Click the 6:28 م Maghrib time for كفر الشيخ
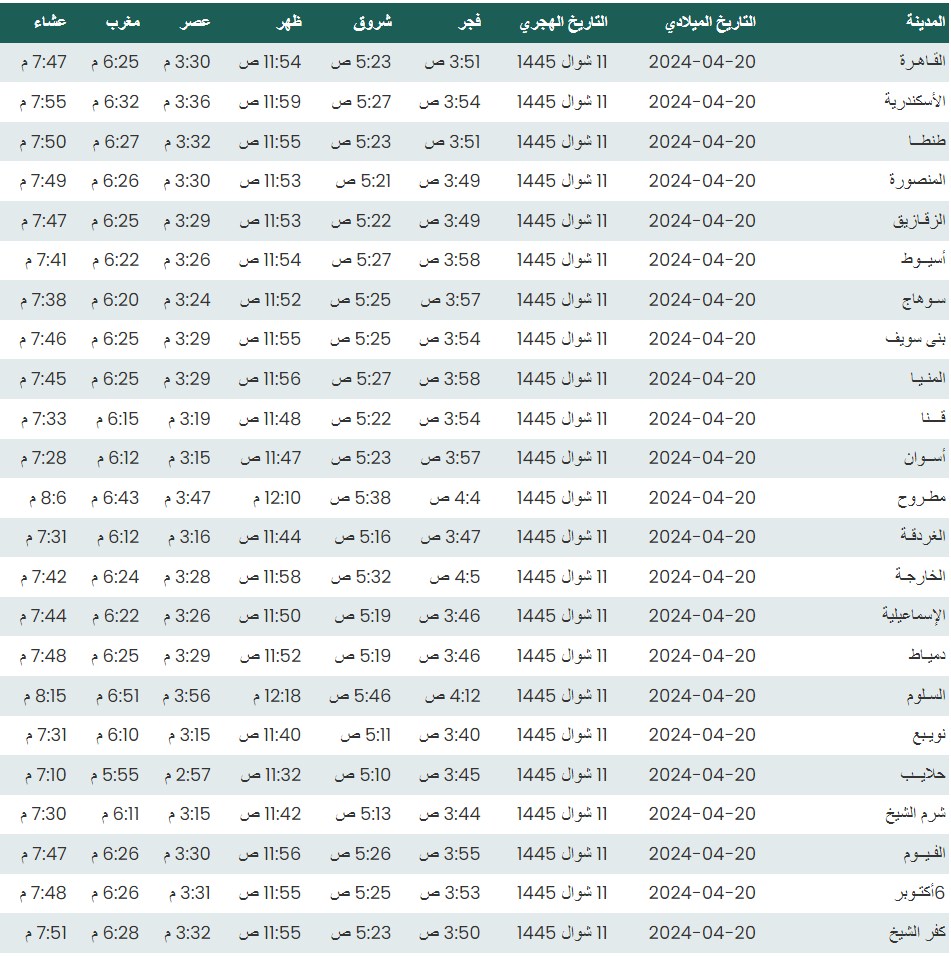 (115, 933)
